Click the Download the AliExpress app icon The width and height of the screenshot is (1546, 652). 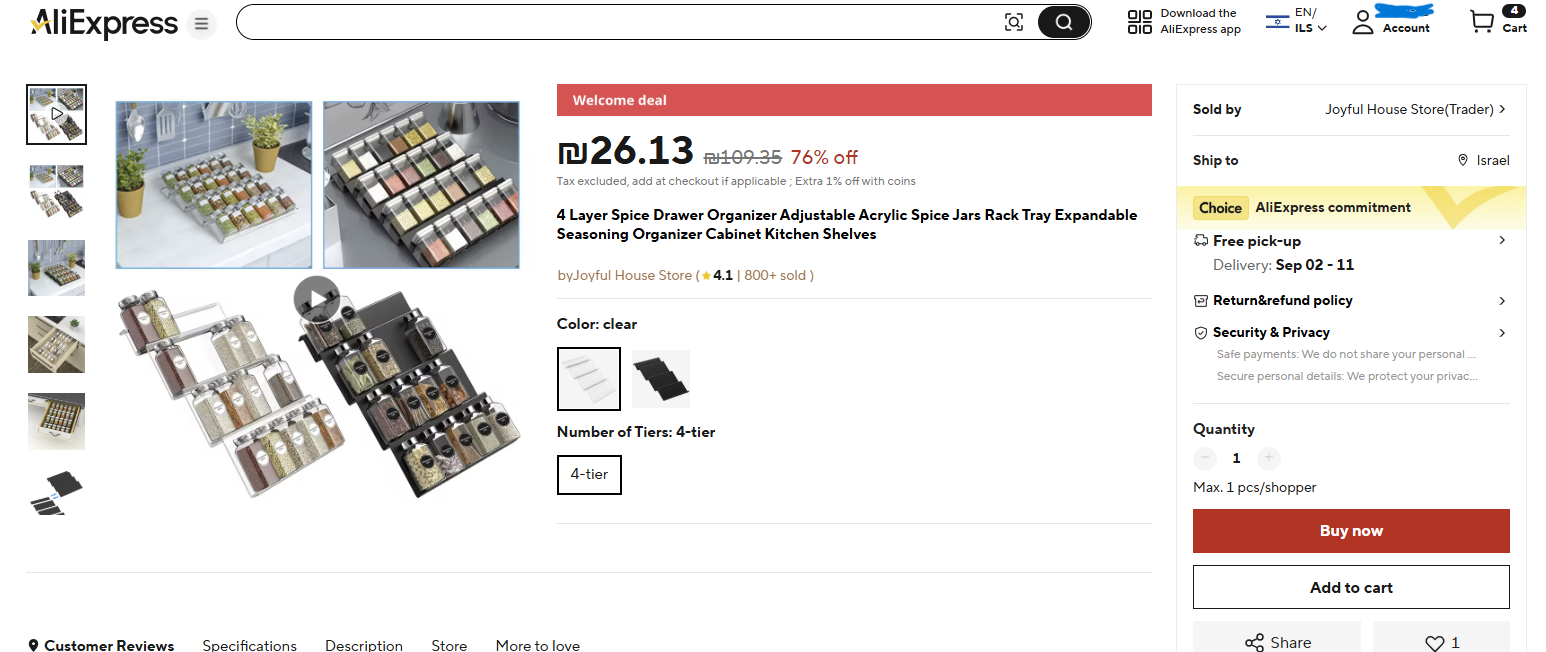[x=1139, y=20]
